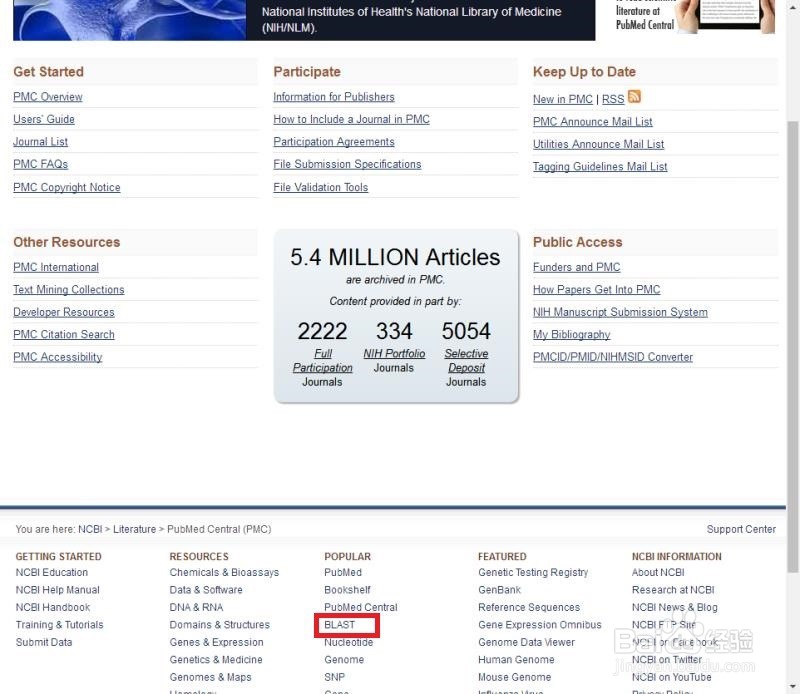Open Participation Agreements link
The image size is (800, 694).
click(x=334, y=142)
